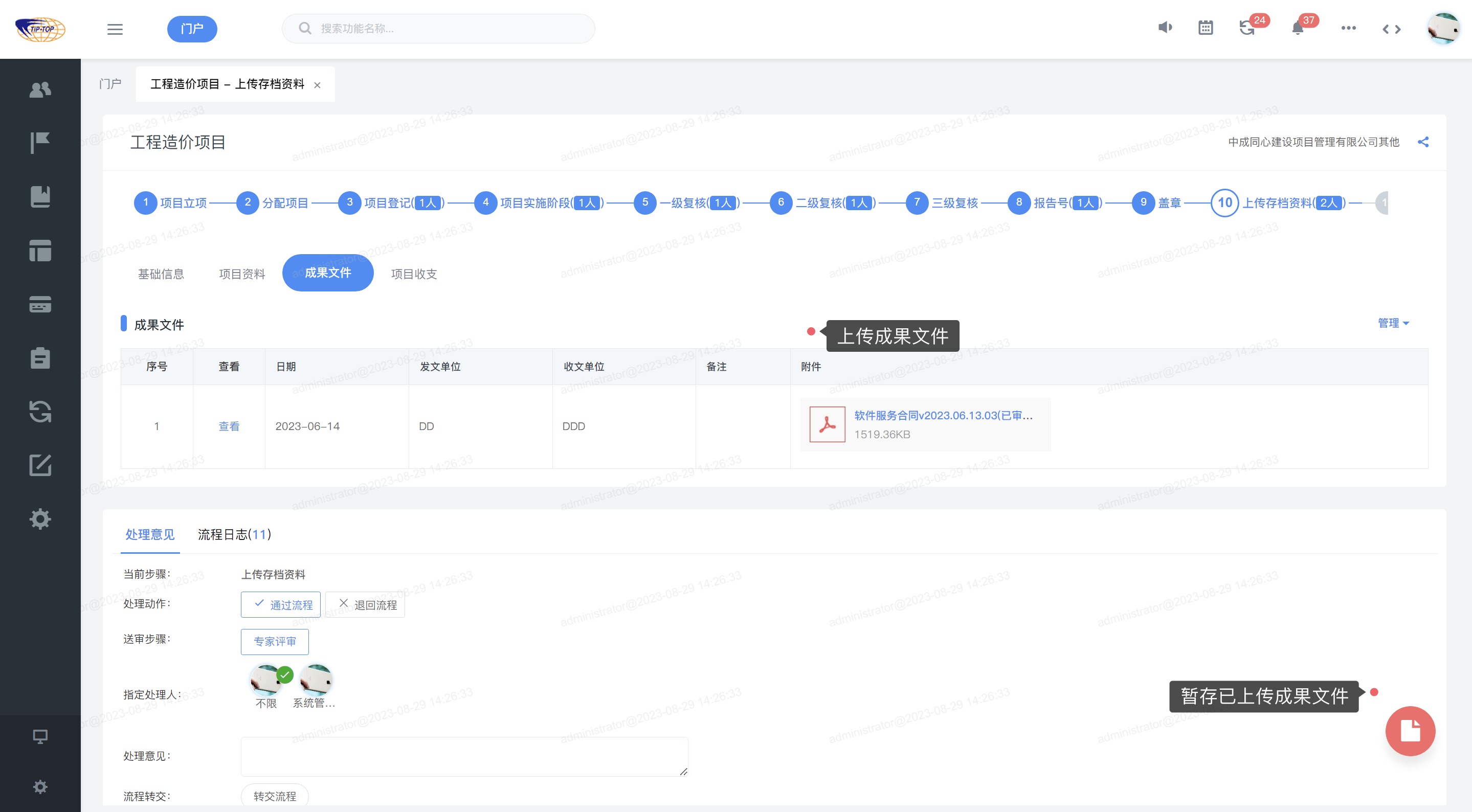
Task: Click the speaker announcement icon
Action: [1165, 28]
